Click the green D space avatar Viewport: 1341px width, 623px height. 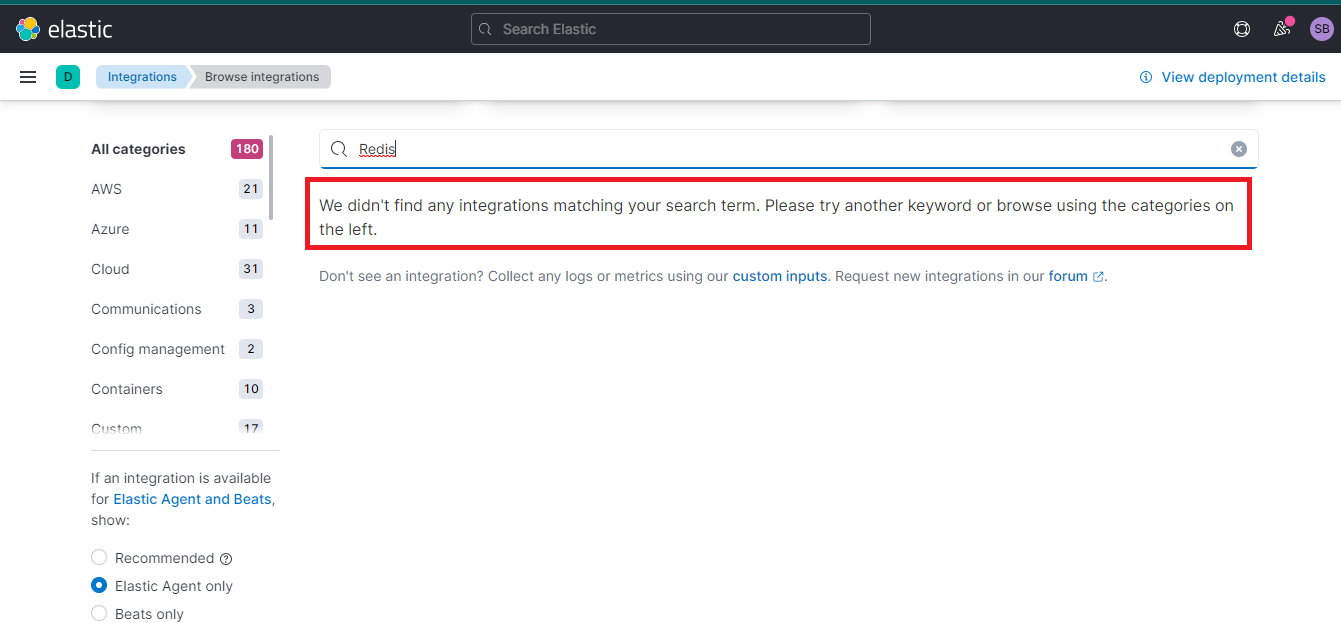(x=68, y=77)
